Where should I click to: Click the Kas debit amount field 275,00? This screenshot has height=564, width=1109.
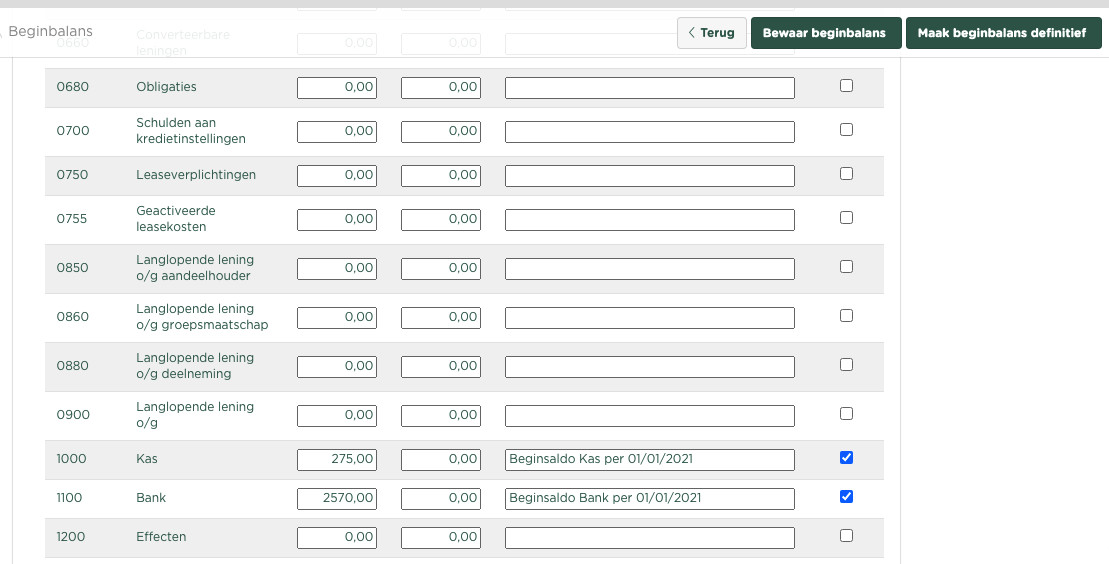[x=337, y=459]
